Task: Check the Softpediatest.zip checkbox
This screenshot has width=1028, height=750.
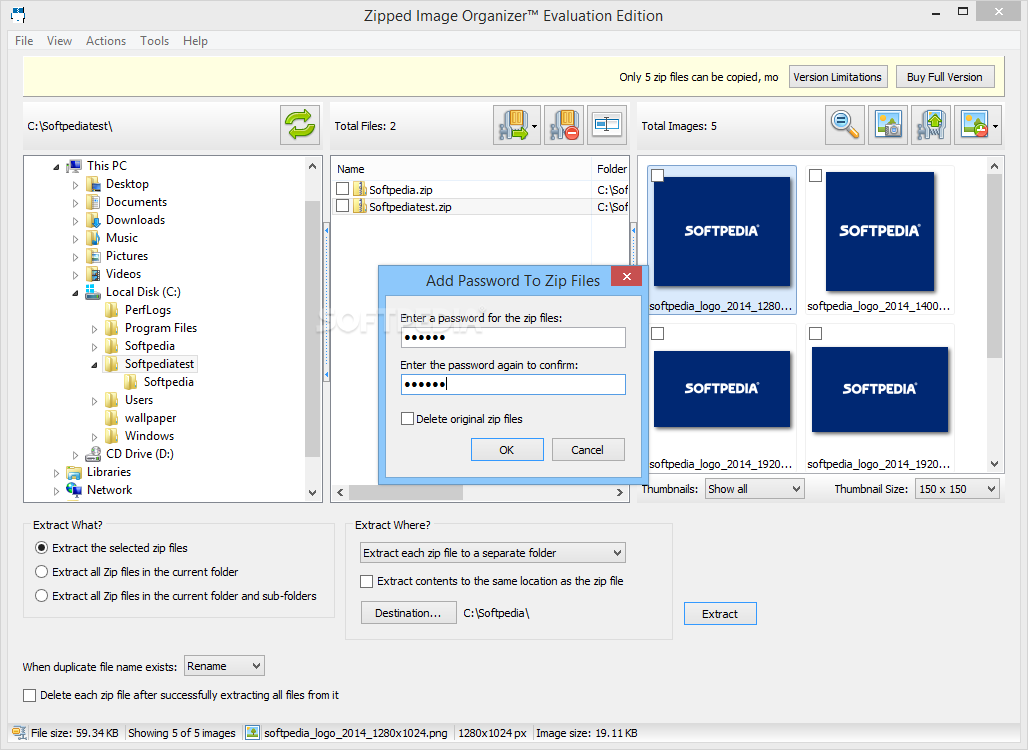Action: pyautogui.click(x=342, y=206)
